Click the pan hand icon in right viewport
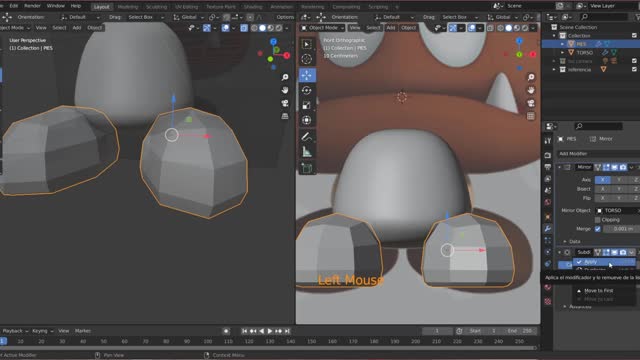 [x=531, y=90]
